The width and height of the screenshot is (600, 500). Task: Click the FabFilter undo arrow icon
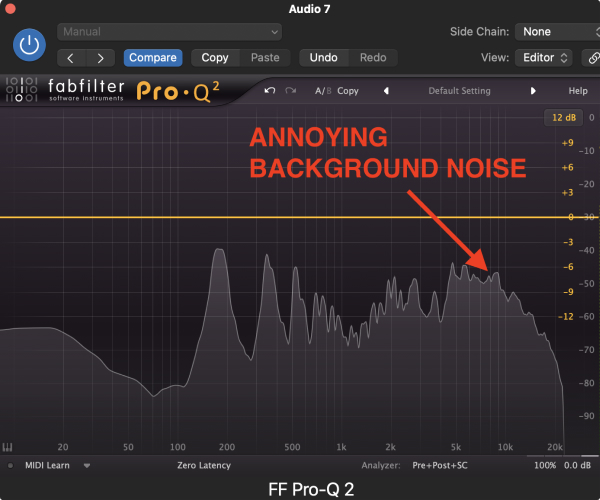coord(270,91)
